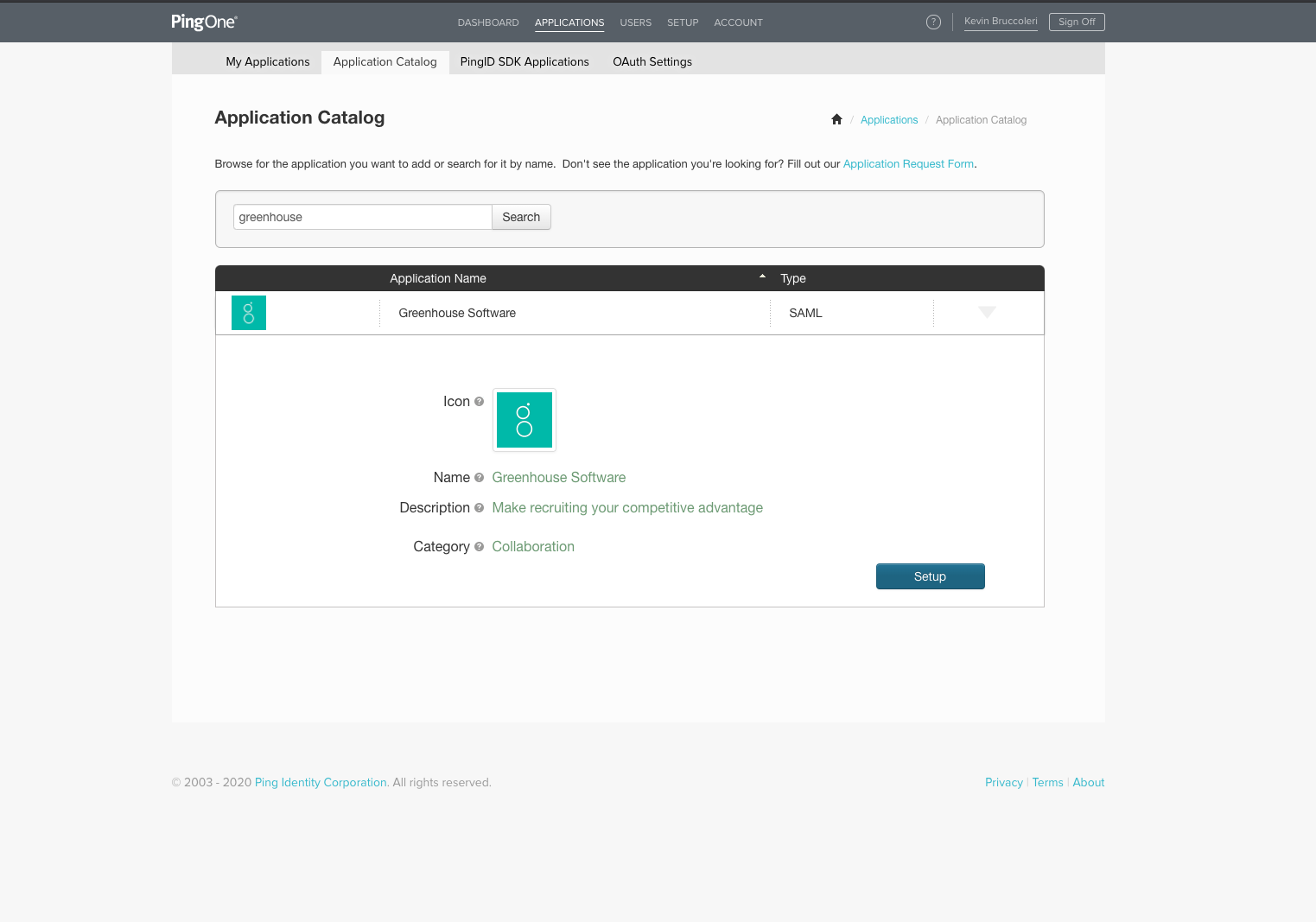Click the Search button

point(521,217)
